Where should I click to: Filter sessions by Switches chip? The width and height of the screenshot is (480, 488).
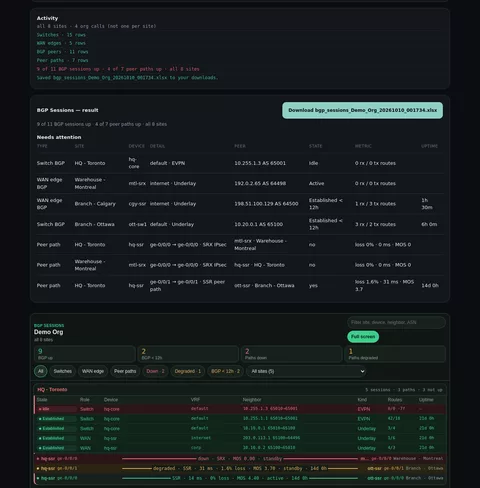pos(63,371)
